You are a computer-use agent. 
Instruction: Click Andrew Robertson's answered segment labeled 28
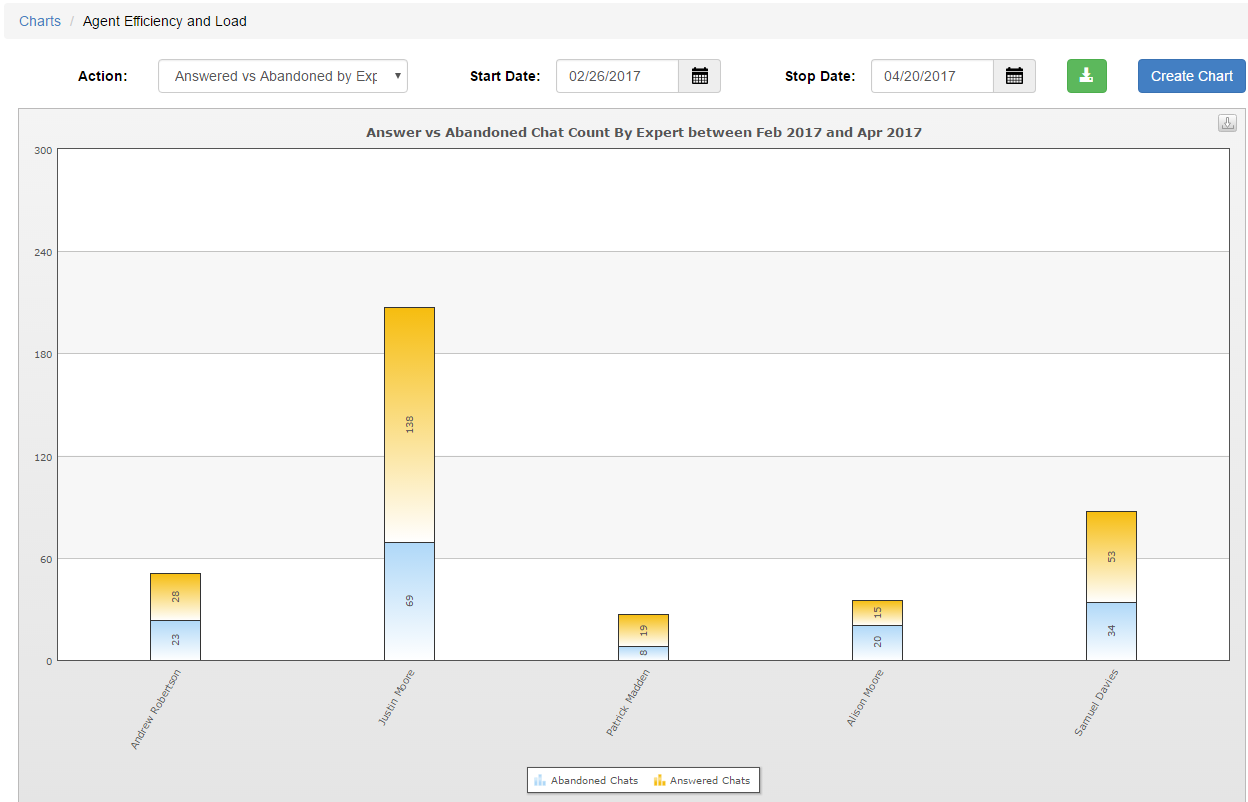[x=175, y=597]
